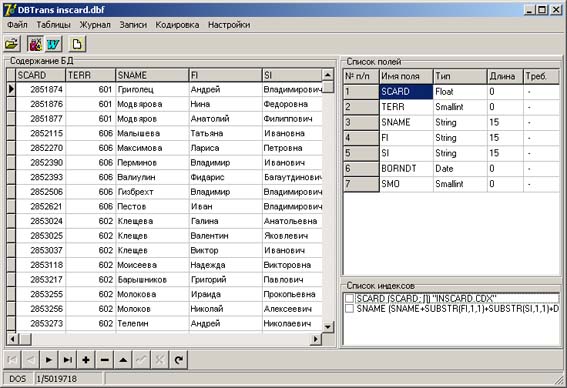The width and height of the screenshot is (567, 388).
Task: Select the TERR field name in field list
Action: [x=406, y=107]
